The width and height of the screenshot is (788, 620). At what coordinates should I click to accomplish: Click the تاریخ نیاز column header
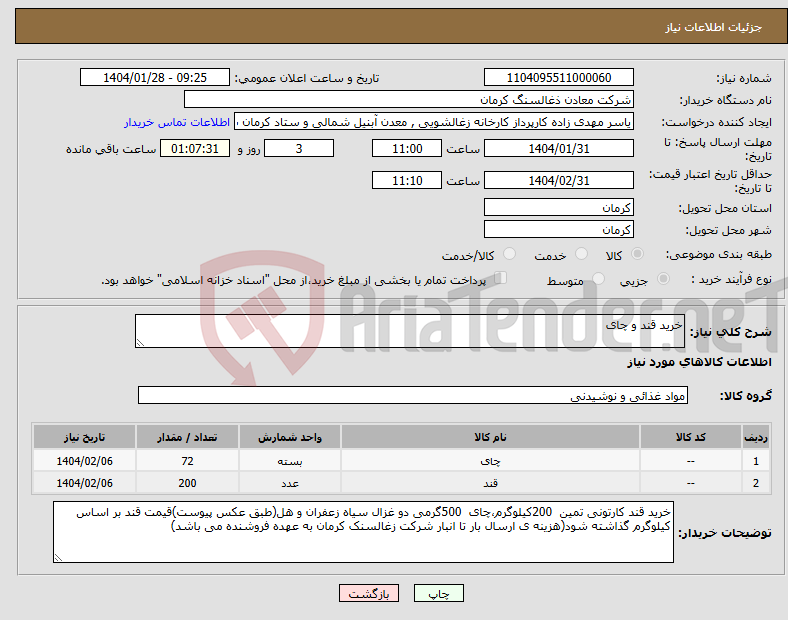[x=84, y=437]
